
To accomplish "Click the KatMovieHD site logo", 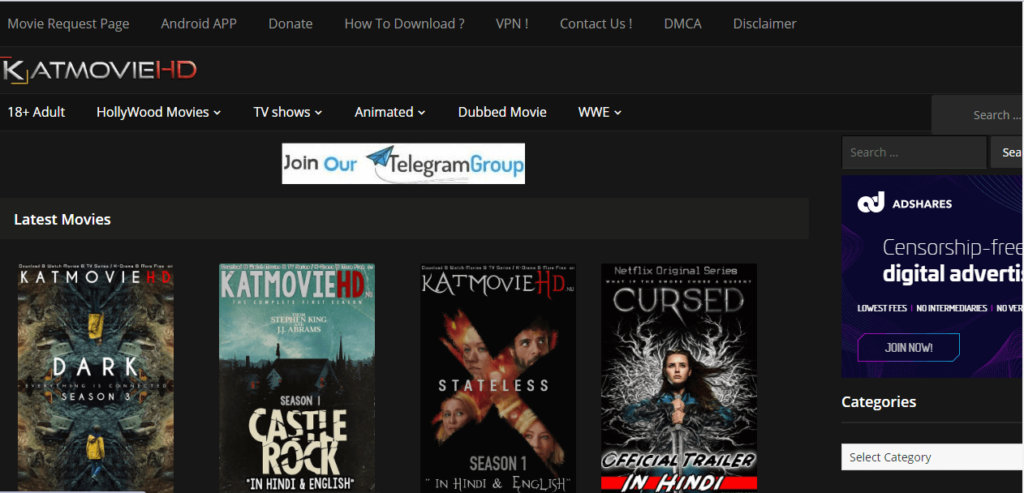I will point(99,70).
